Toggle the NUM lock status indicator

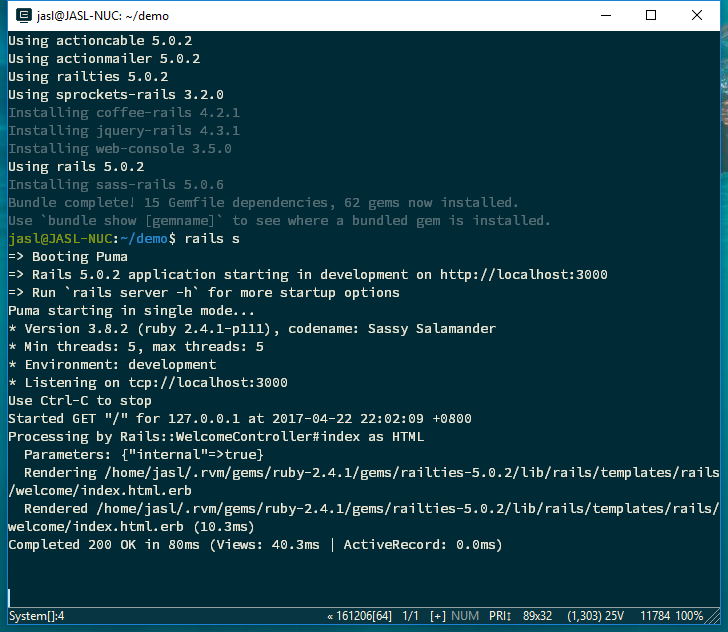coord(465,616)
